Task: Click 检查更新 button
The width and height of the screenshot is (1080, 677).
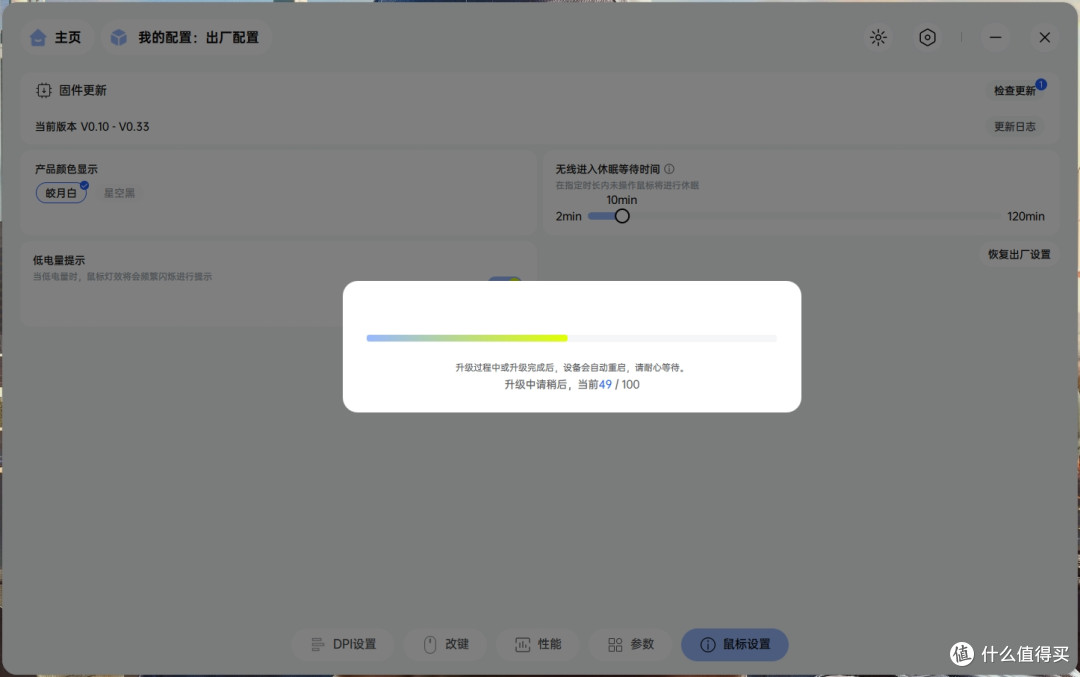Action: [x=1015, y=90]
